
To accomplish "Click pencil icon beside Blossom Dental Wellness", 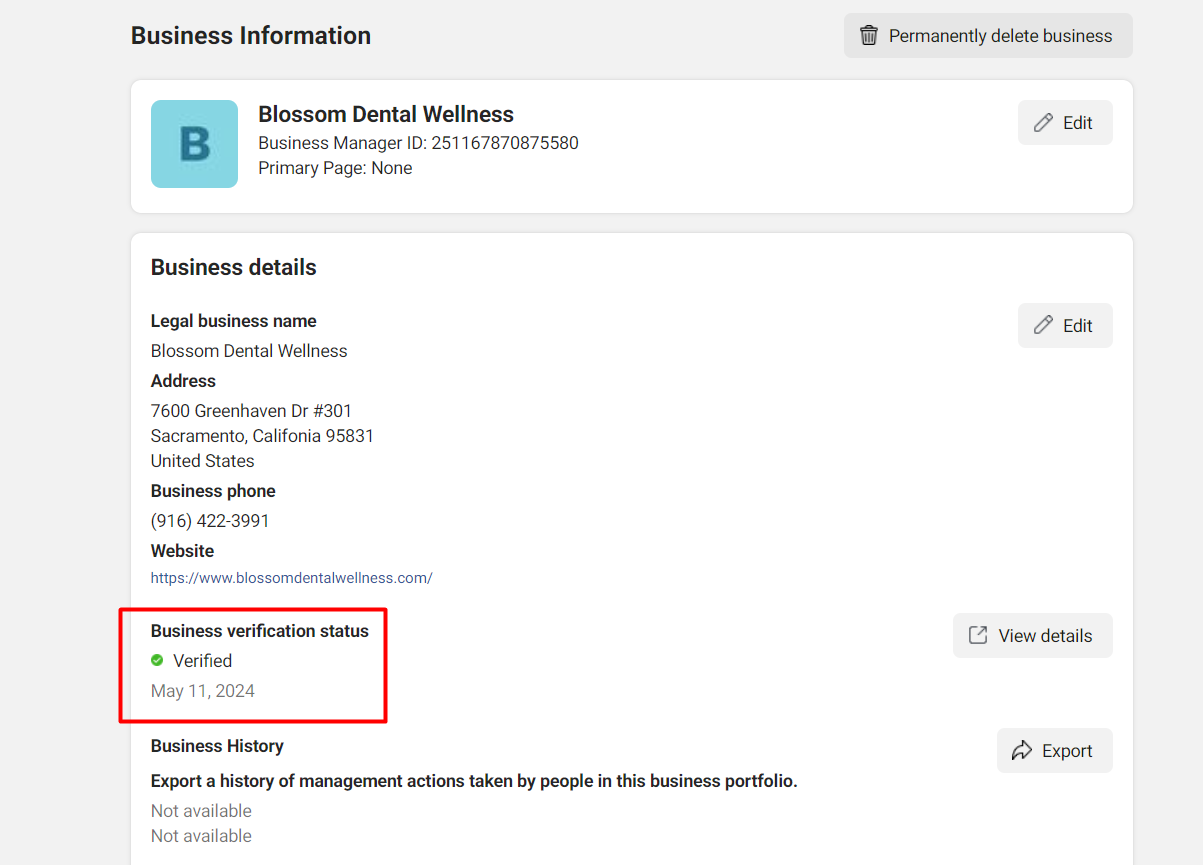I will pyautogui.click(x=1043, y=123).
